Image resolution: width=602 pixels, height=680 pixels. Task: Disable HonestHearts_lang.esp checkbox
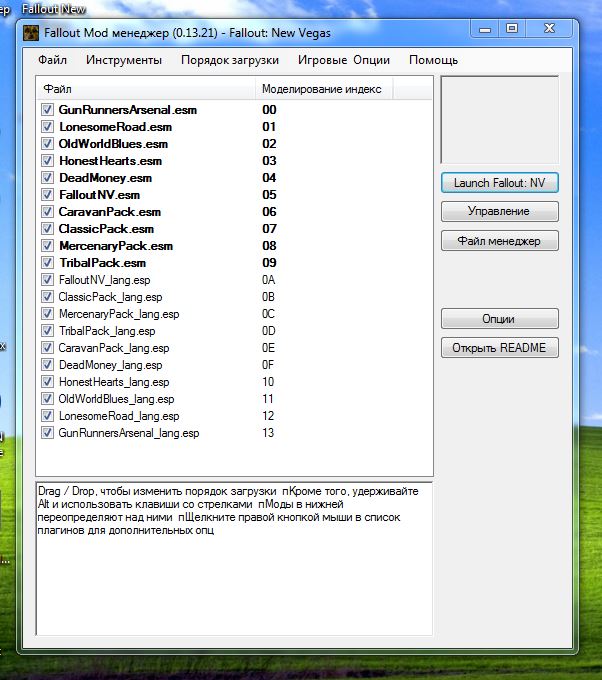pyautogui.click(x=47, y=382)
